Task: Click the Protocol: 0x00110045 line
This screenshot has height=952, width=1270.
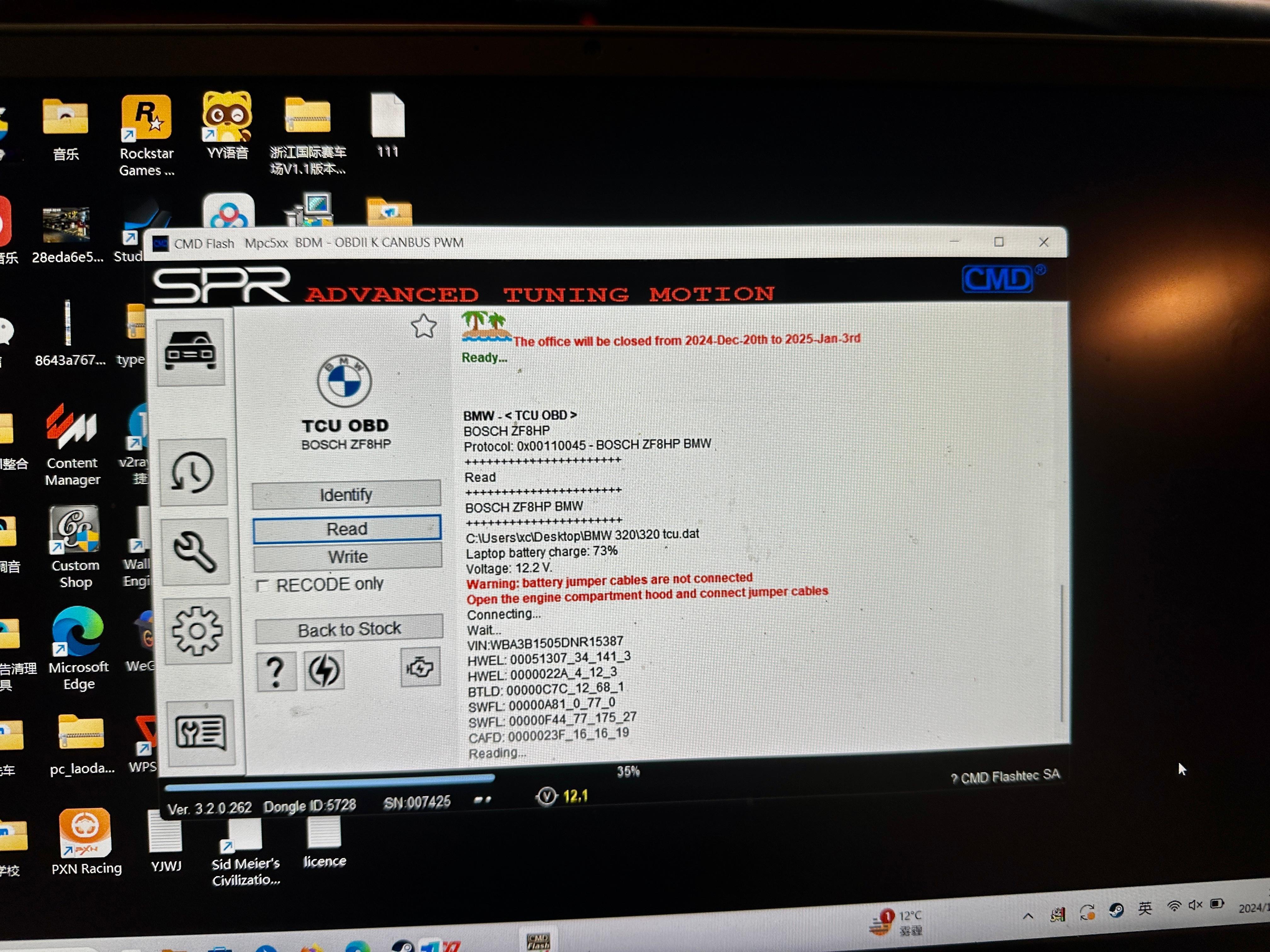Action: tap(587, 445)
